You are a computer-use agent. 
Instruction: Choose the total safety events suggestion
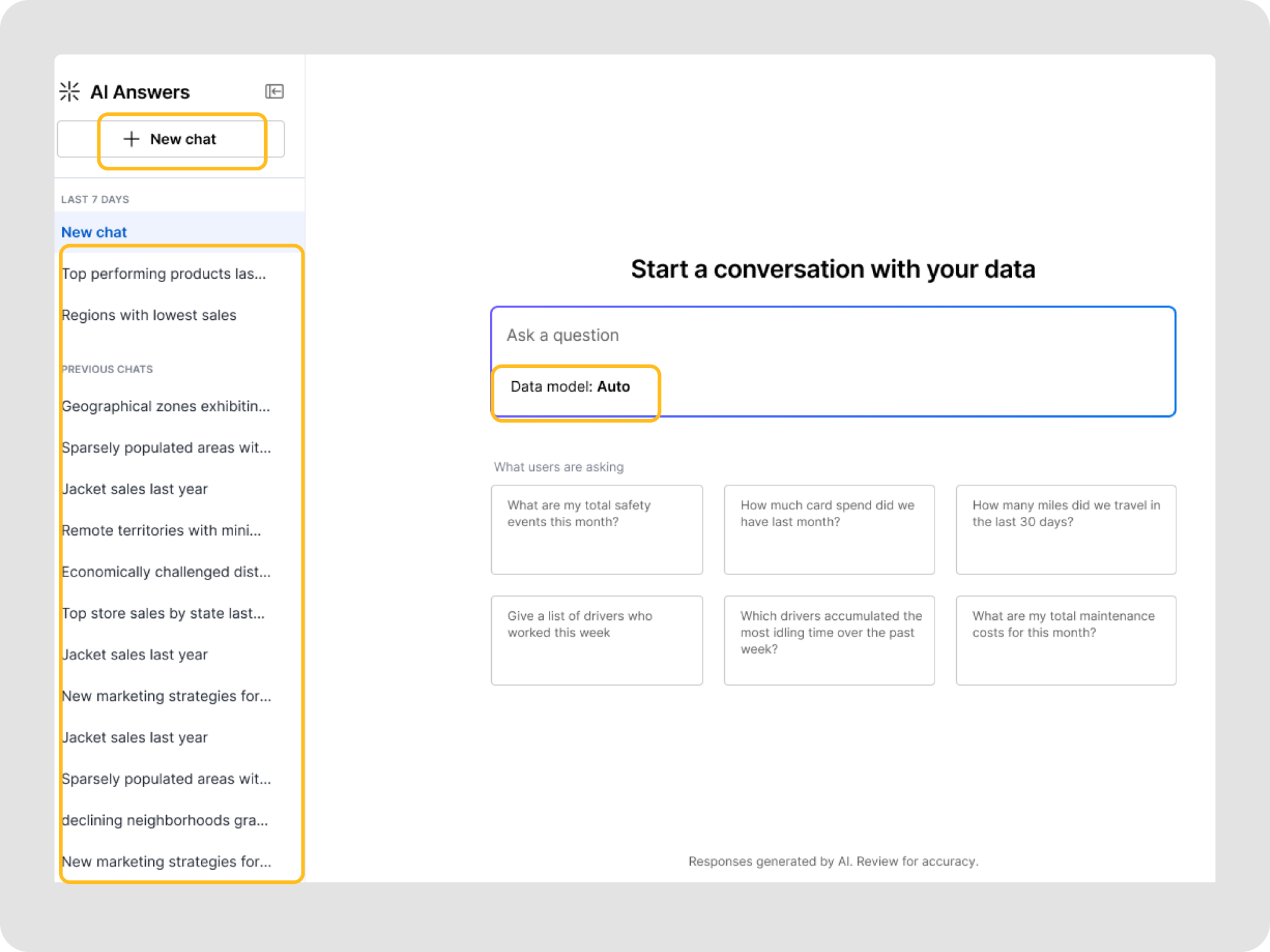(597, 529)
